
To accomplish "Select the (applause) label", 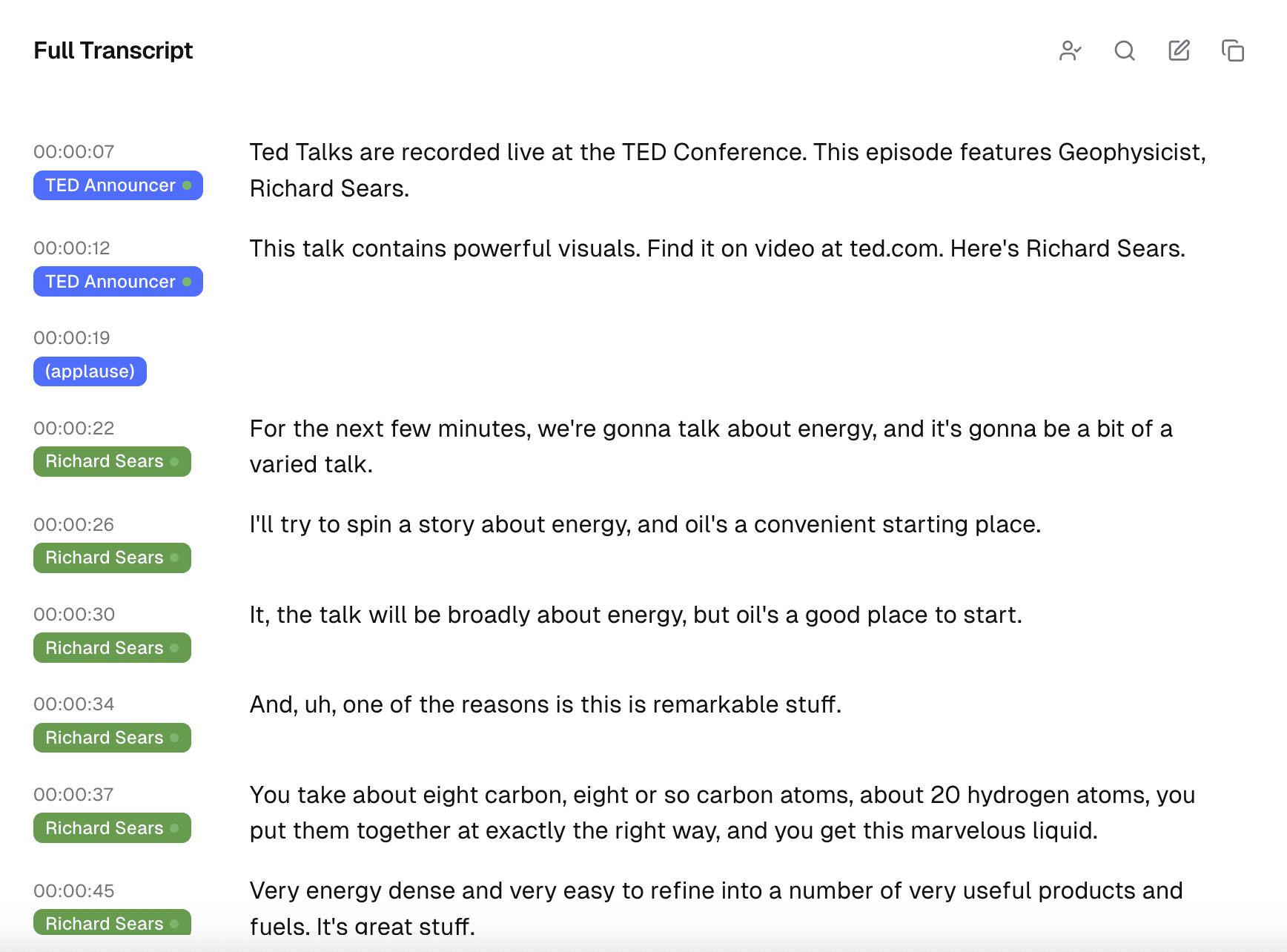I will pyautogui.click(x=90, y=371).
